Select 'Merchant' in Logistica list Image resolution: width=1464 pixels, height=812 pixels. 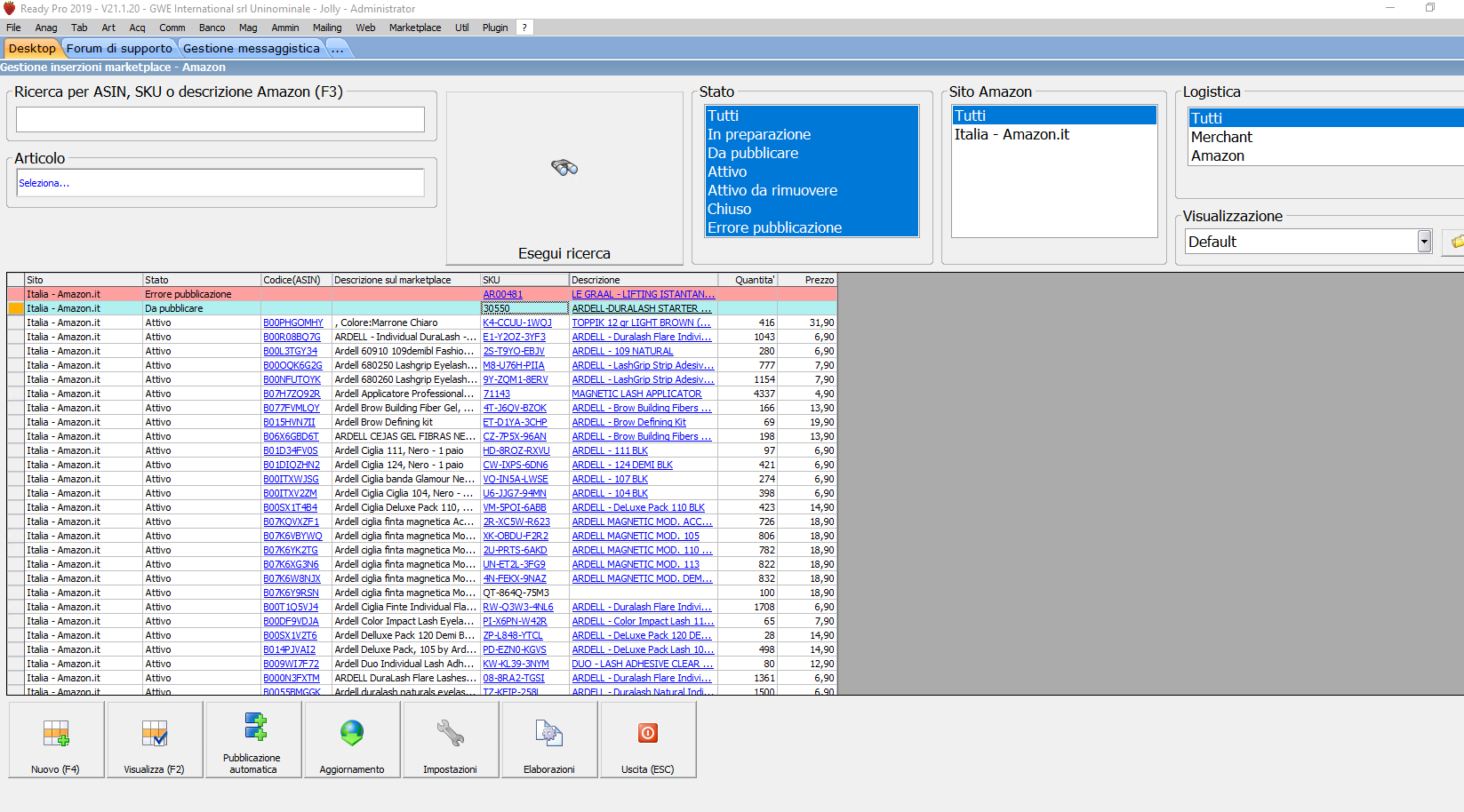click(1326, 137)
